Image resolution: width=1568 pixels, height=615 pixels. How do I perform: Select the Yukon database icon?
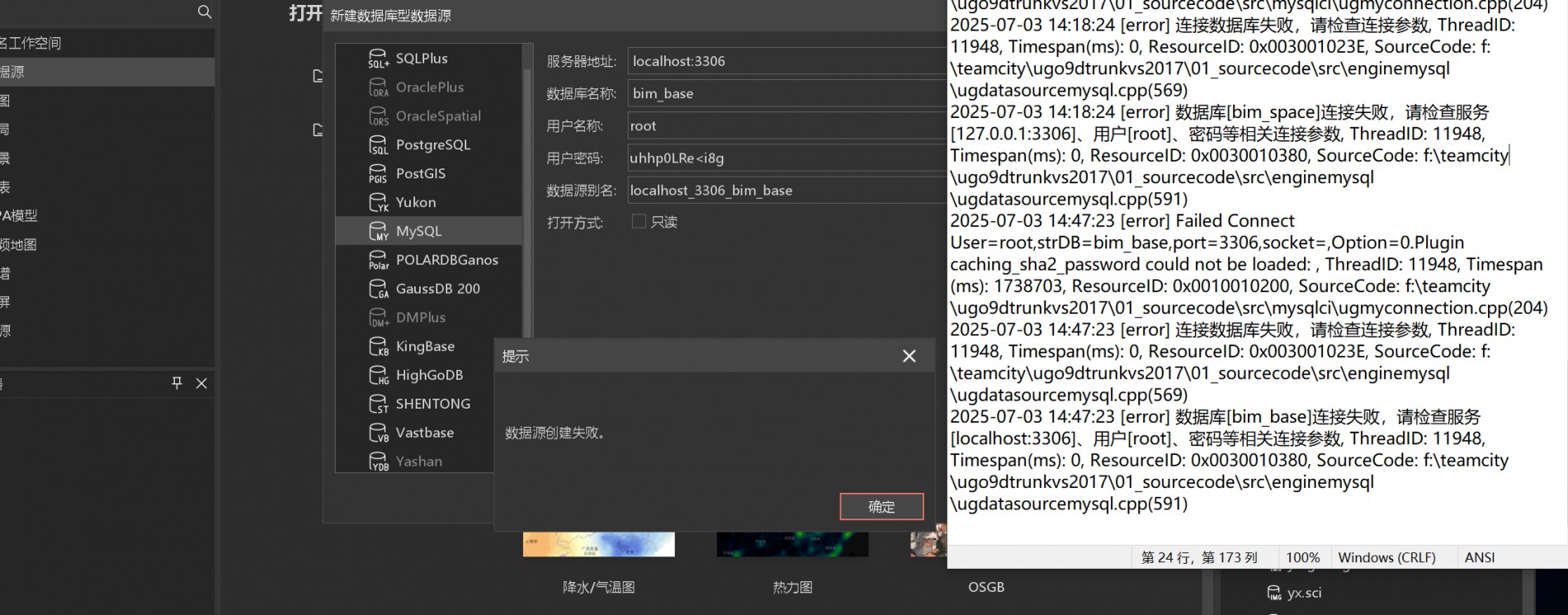click(378, 203)
